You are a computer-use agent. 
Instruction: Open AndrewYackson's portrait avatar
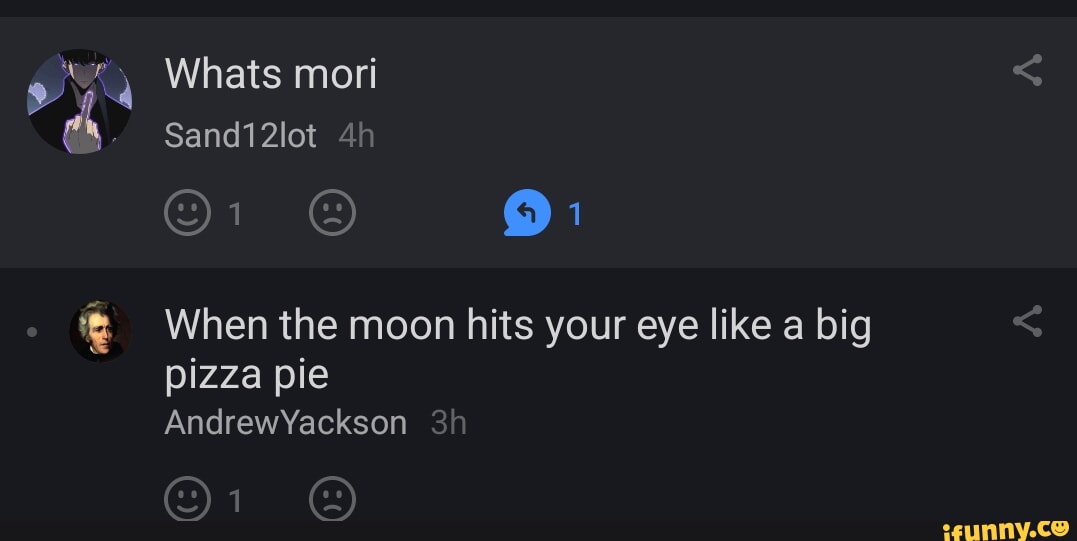pos(100,331)
